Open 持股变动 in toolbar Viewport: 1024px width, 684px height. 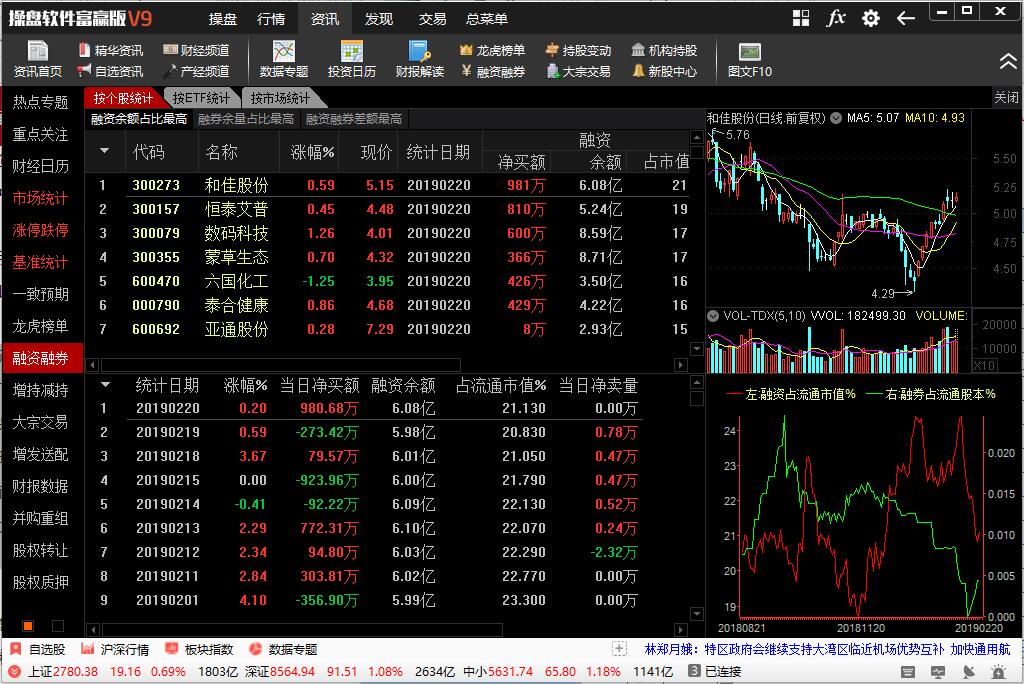coord(578,50)
